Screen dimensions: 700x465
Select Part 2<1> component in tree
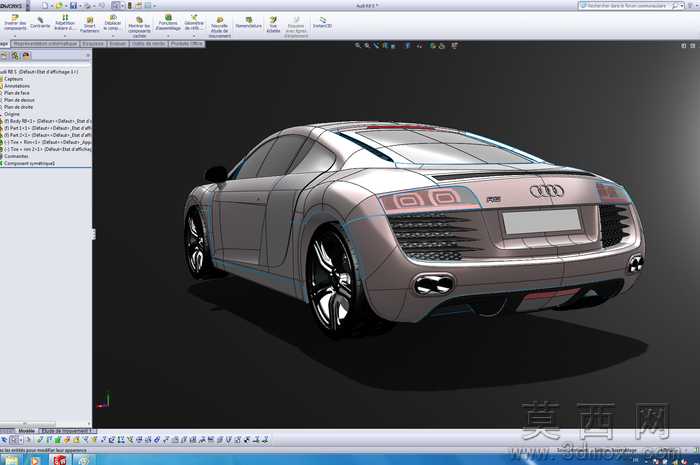click(46, 135)
